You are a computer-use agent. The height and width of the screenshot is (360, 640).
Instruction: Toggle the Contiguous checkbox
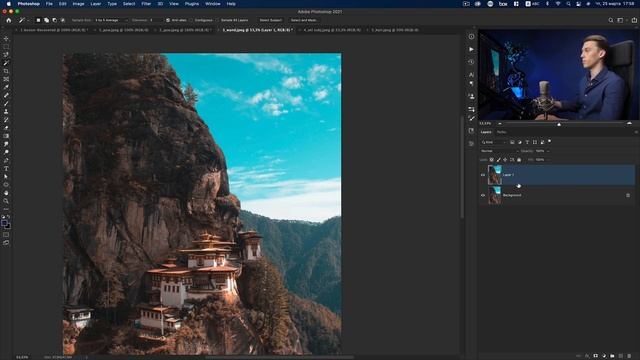click(191, 20)
